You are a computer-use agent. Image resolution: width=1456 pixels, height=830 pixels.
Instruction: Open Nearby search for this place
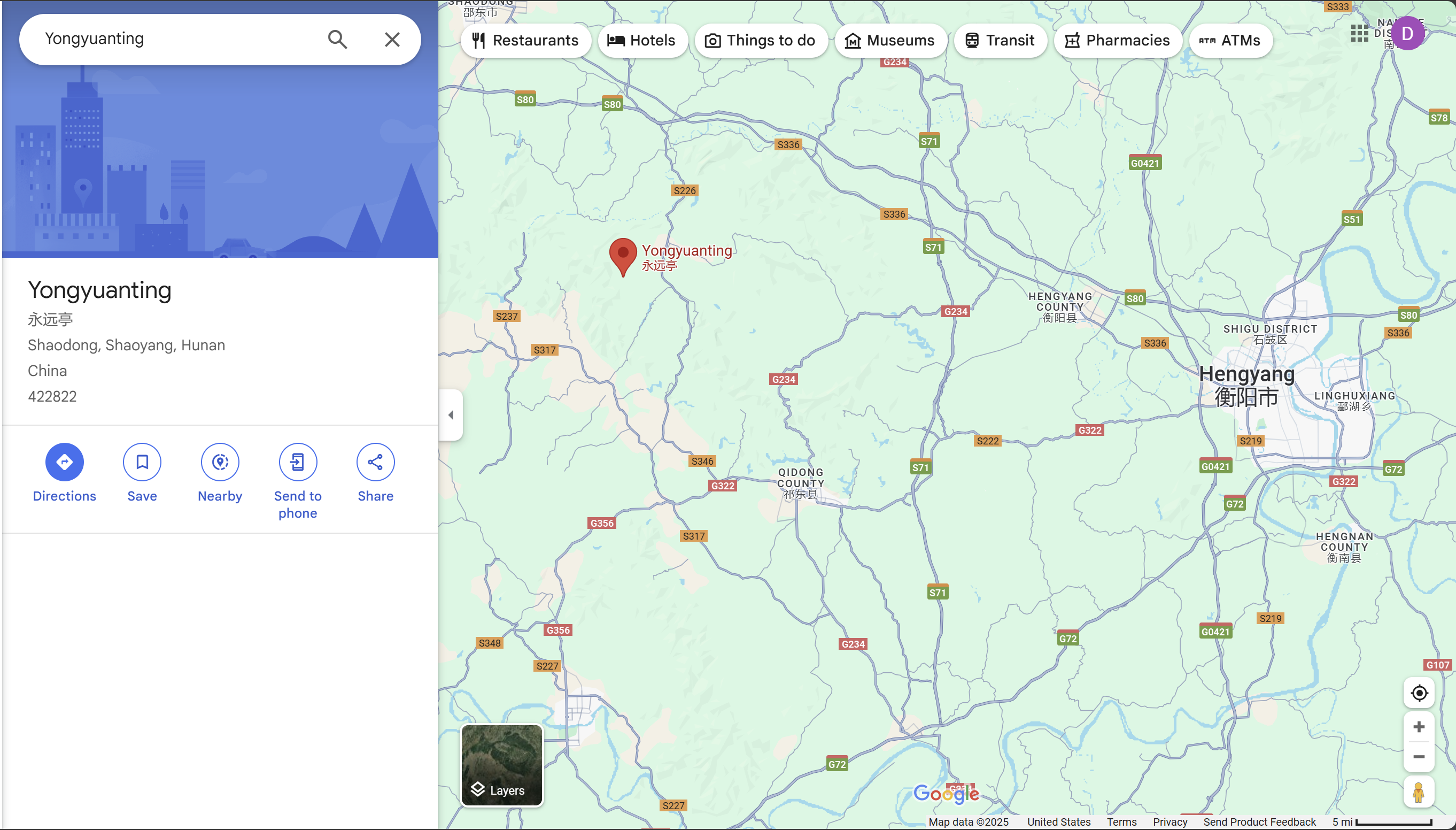(220, 462)
